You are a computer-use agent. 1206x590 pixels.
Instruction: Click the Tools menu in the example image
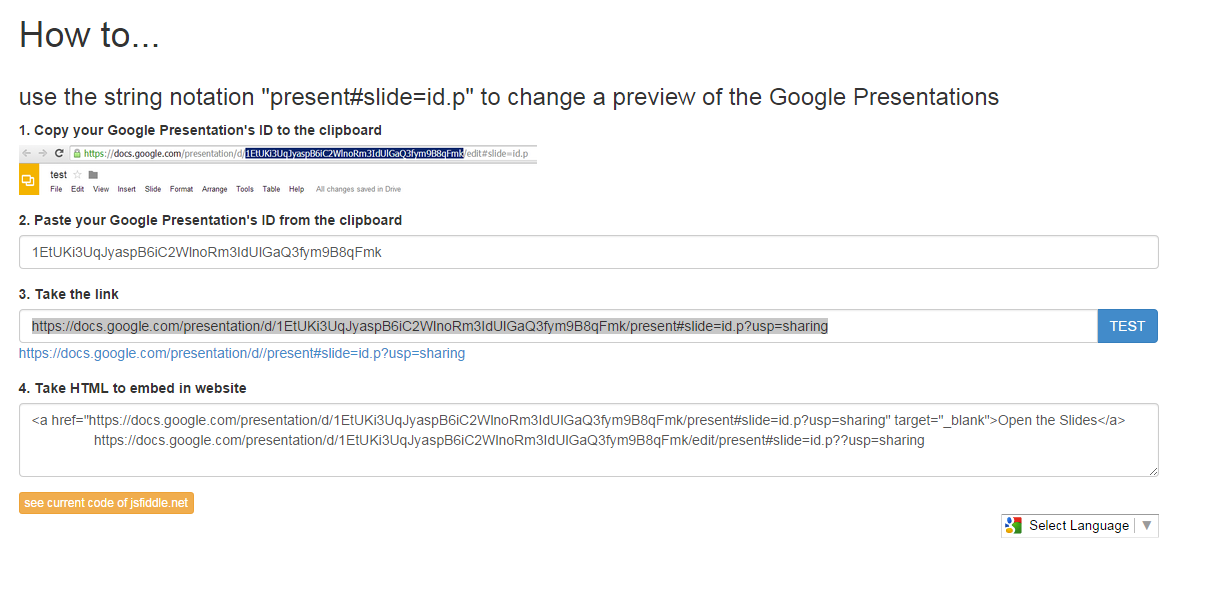(x=245, y=189)
